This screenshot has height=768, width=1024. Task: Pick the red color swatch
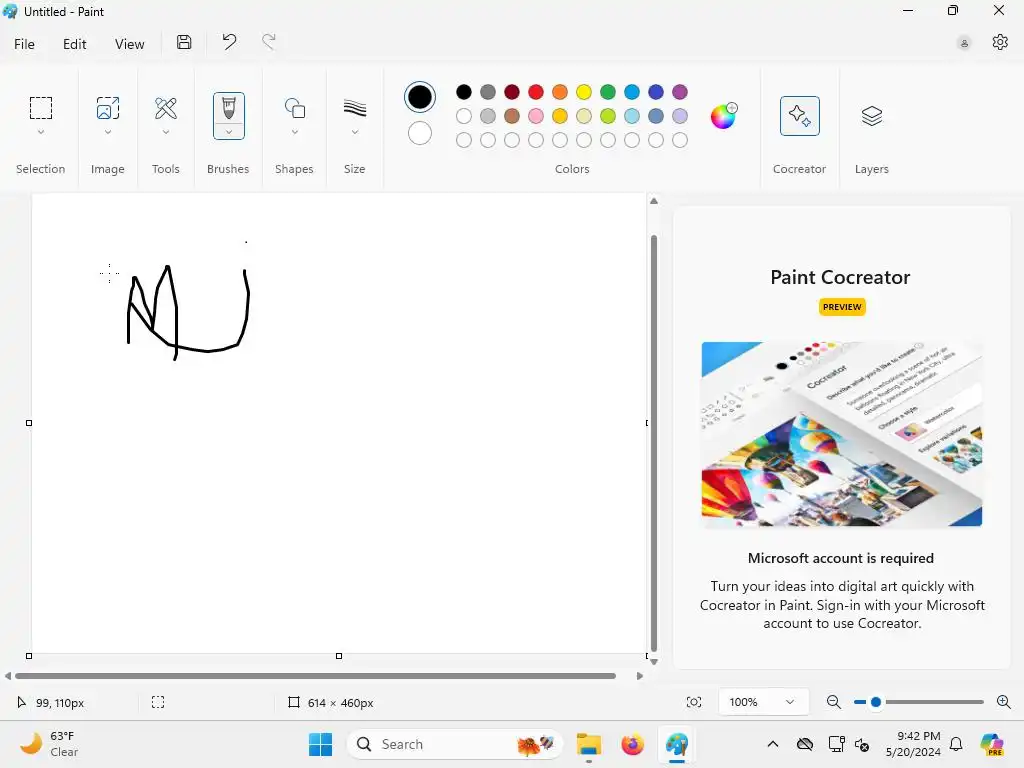[x=536, y=92]
